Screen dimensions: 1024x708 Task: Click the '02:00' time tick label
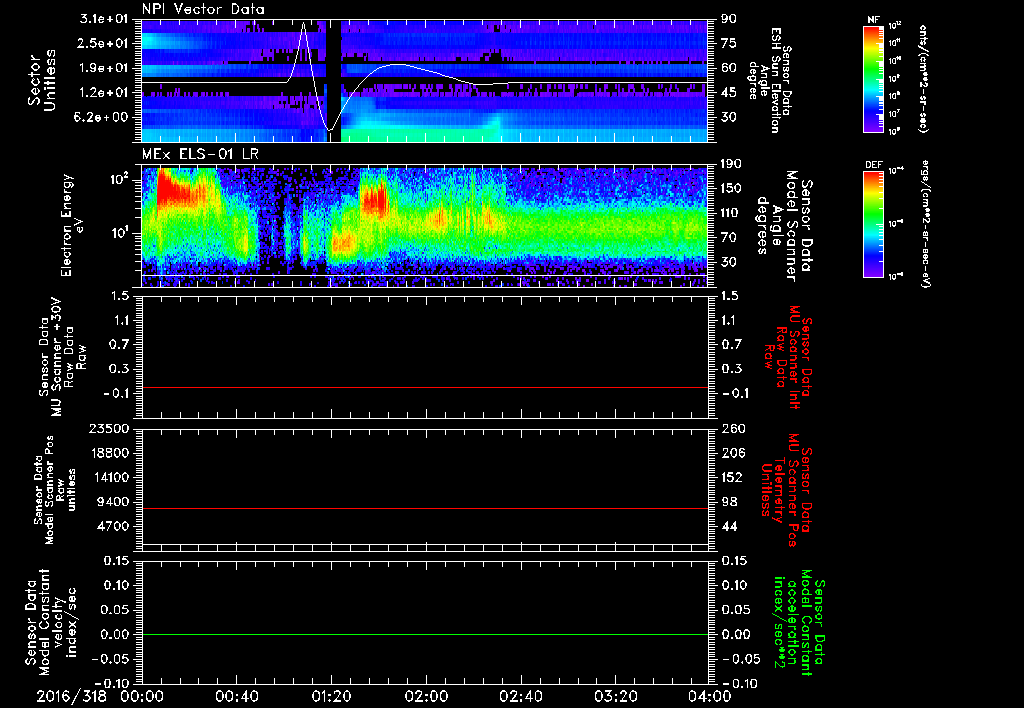426,696
